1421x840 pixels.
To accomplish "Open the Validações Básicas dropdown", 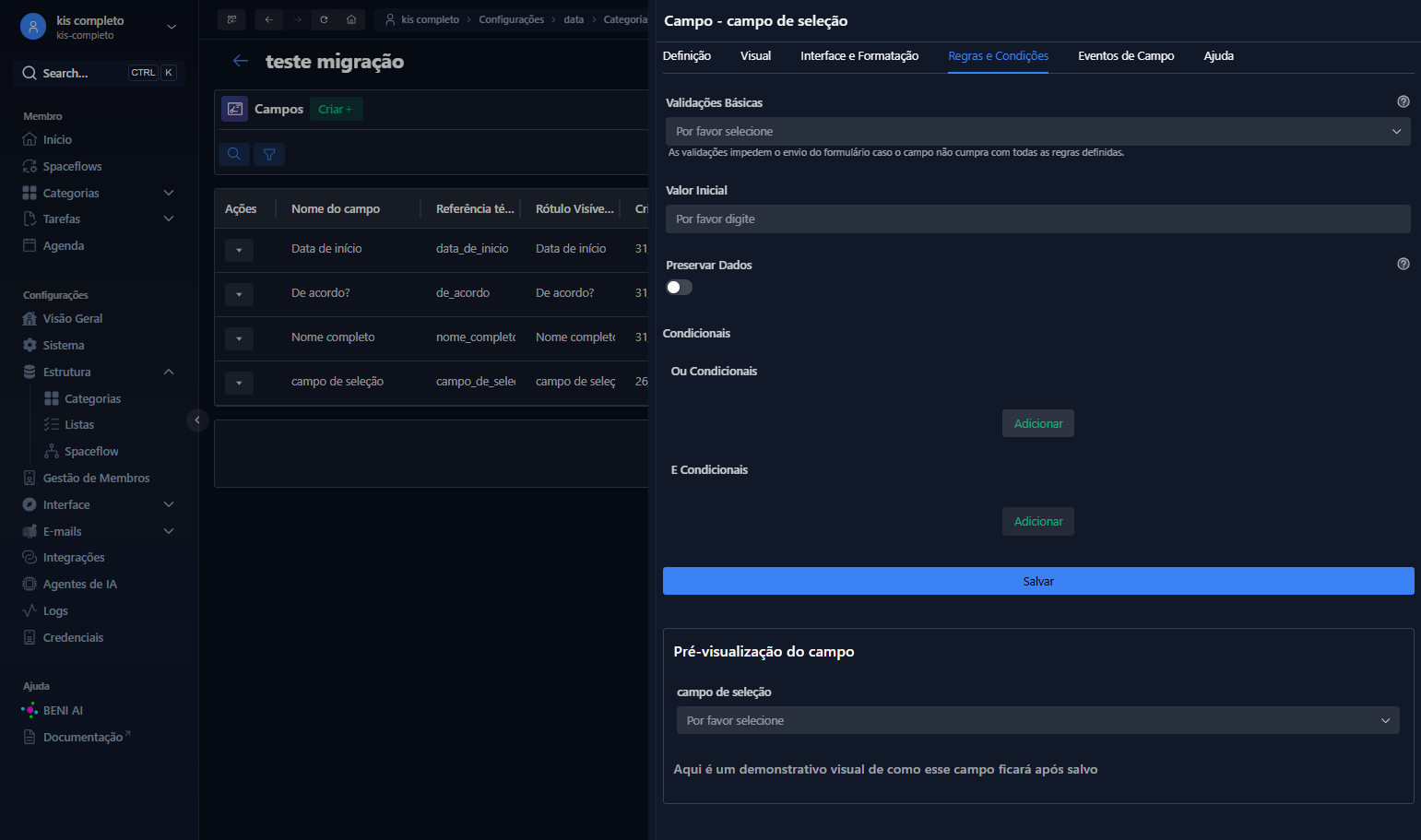I will [x=1037, y=131].
